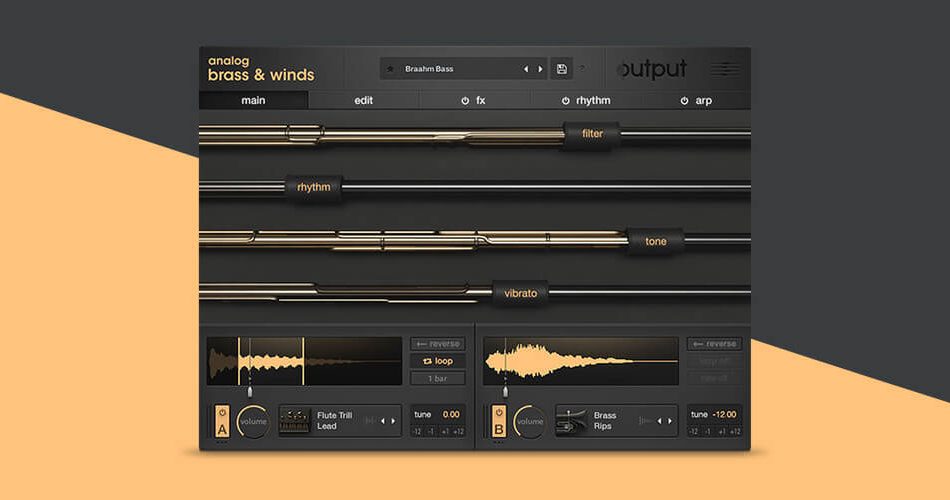Toggle layer A power button
Viewport: 950px width, 500px height.
click(x=222, y=413)
